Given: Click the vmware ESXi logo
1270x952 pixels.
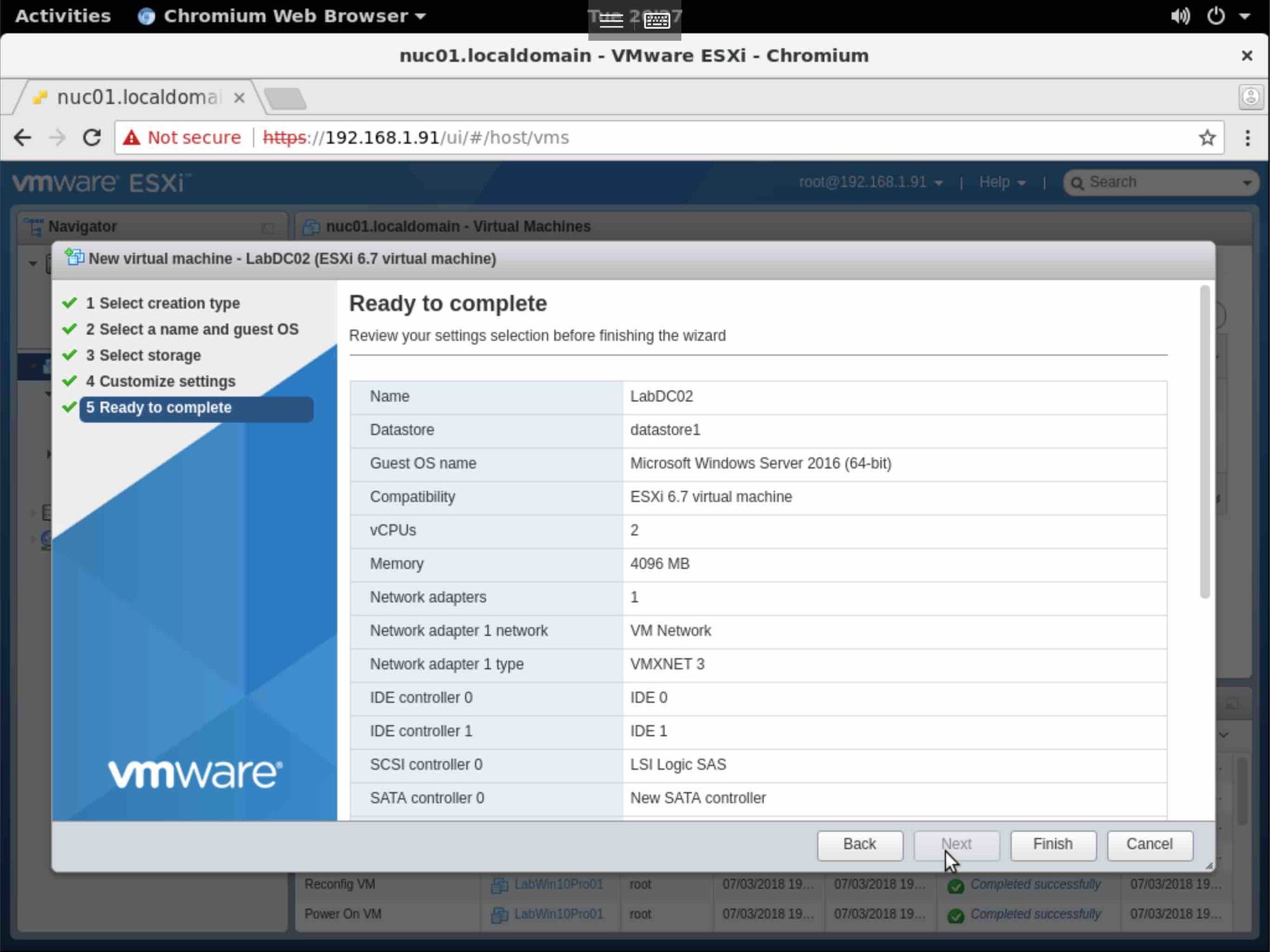Looking at the screenshot, I should [102, 183].
